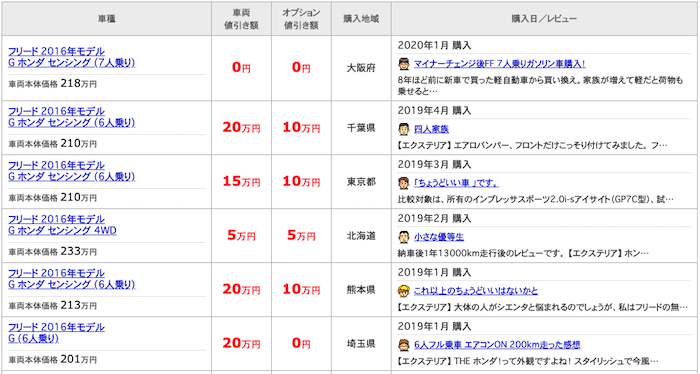Click reviewer avatar beside 四人家族 review

[x=404, y=129]
